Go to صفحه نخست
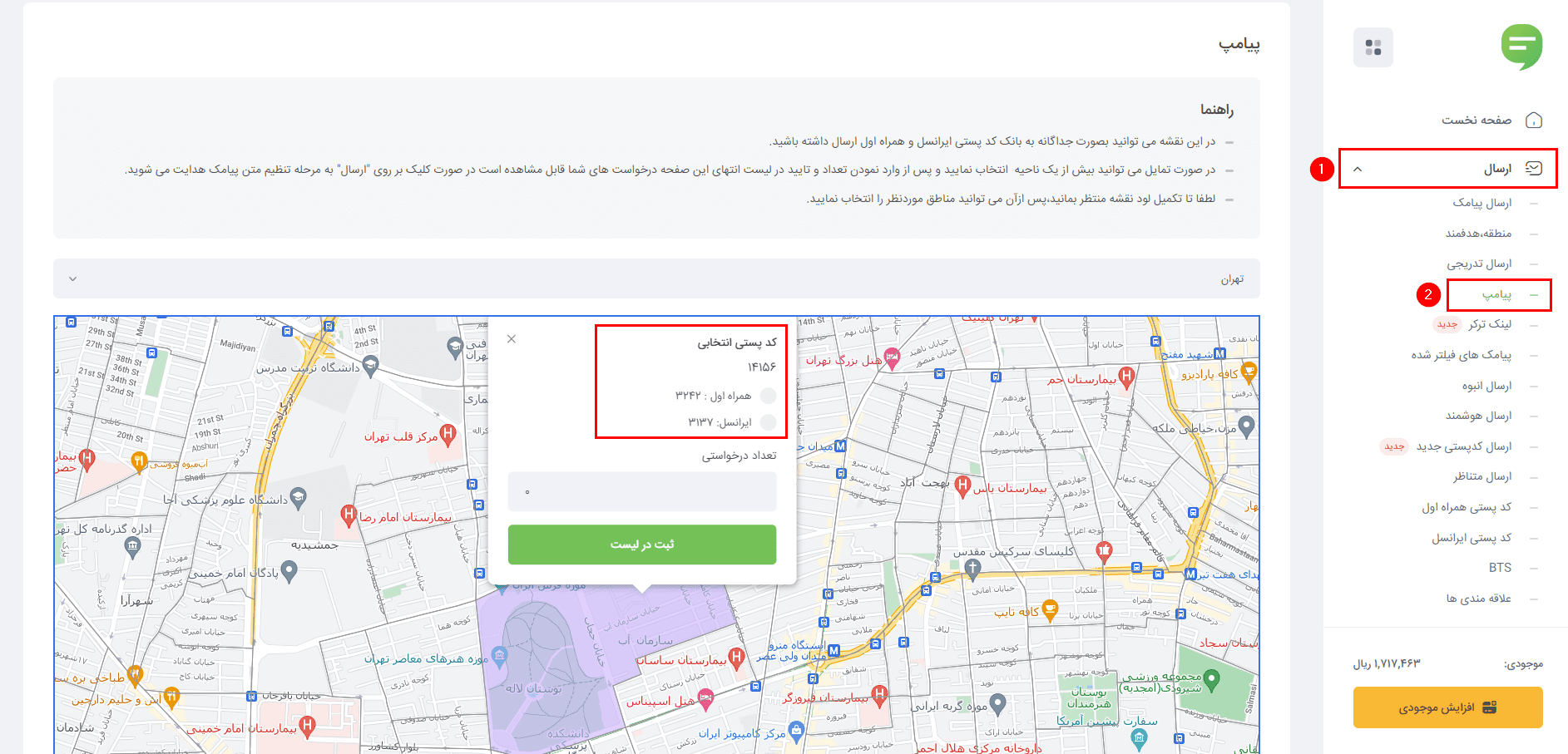This screenshot has width=1568, height=754. pyautogui.click(x=1476, y=121)
